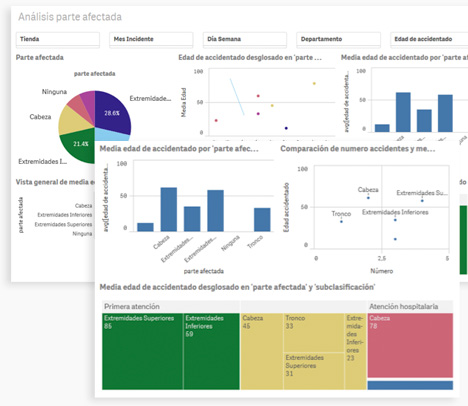Image resolution: width=468 pixels, height=406 pixels.
Task: Open the Día Semana filter pane
Action: pyautogui.click(x=245, y=39)
